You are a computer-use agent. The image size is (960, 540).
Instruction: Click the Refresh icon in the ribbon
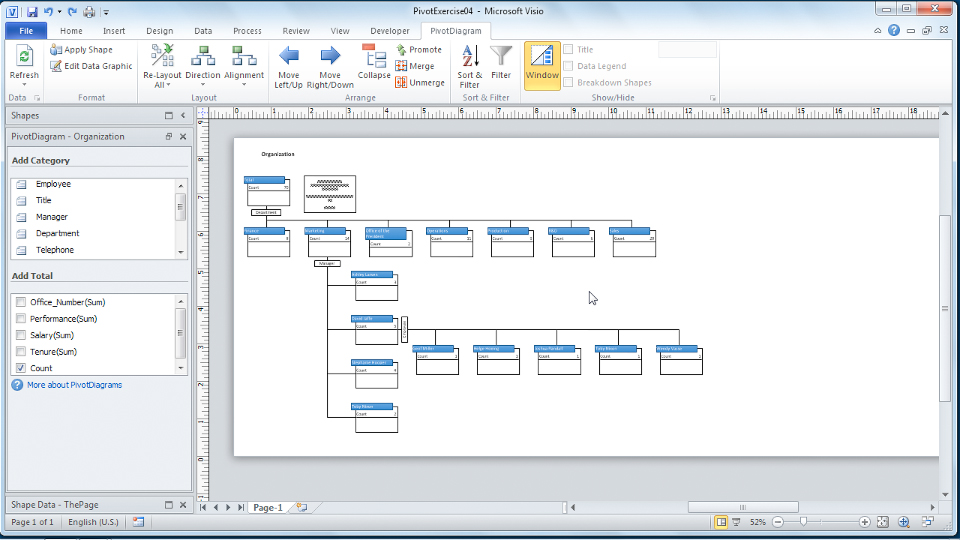24,58
